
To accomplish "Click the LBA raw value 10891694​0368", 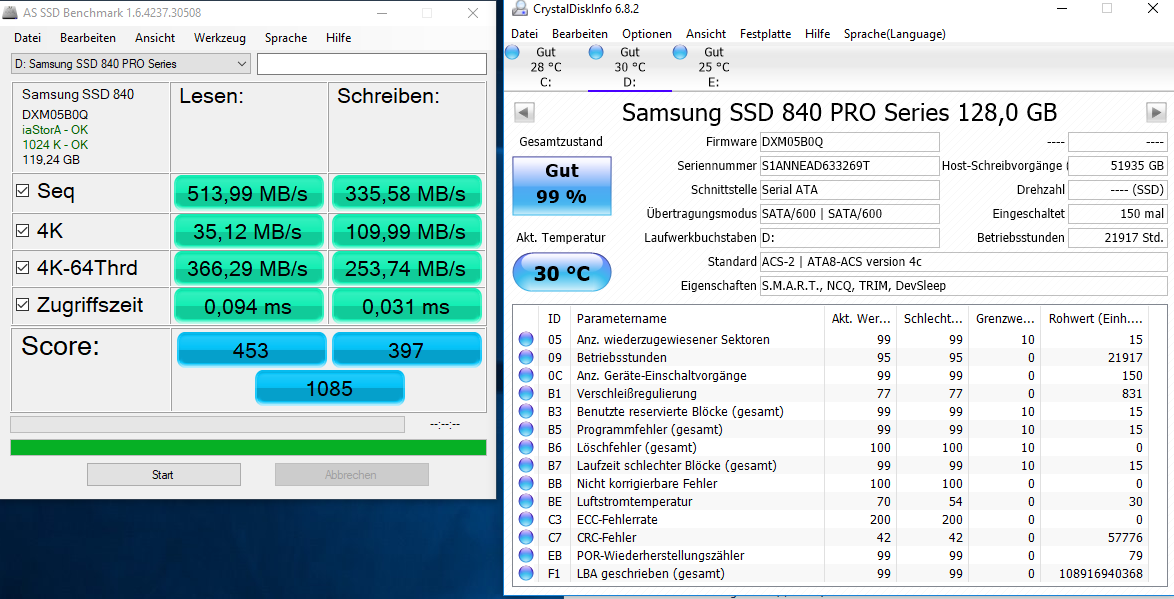I will (1101, 574).
